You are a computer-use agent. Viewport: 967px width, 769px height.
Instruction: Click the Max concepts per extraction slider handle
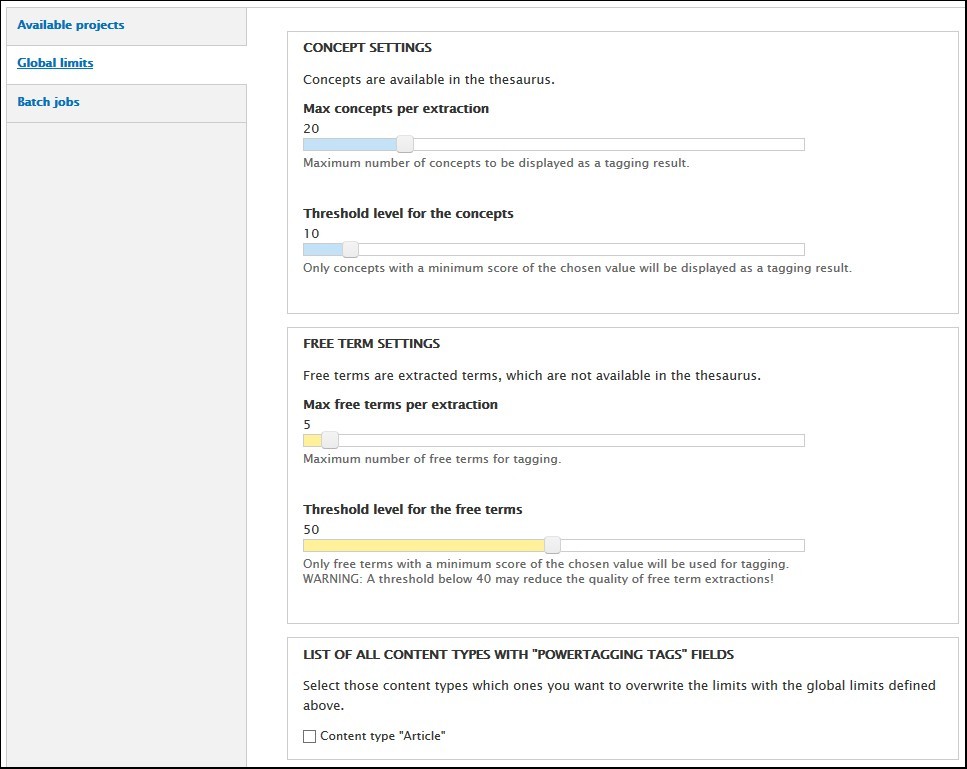pos(404,143)
